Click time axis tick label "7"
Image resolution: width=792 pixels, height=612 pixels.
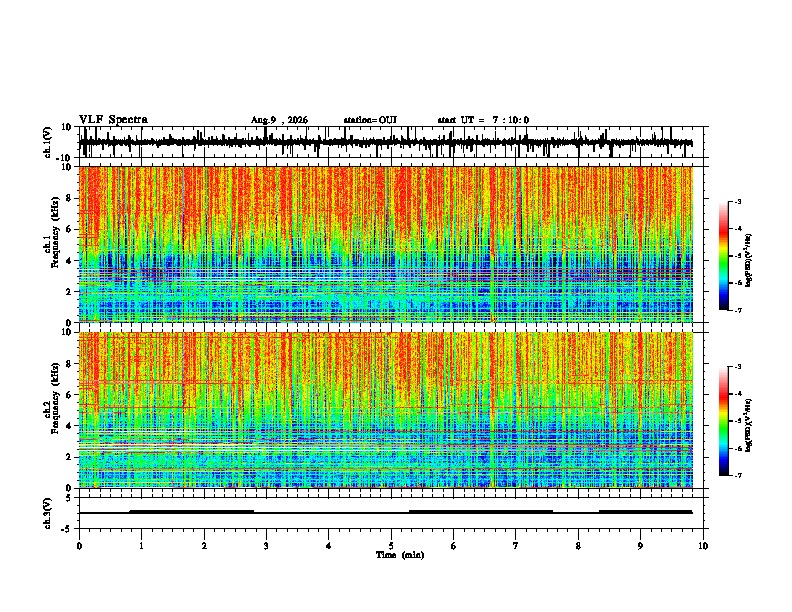pos(516,546)
